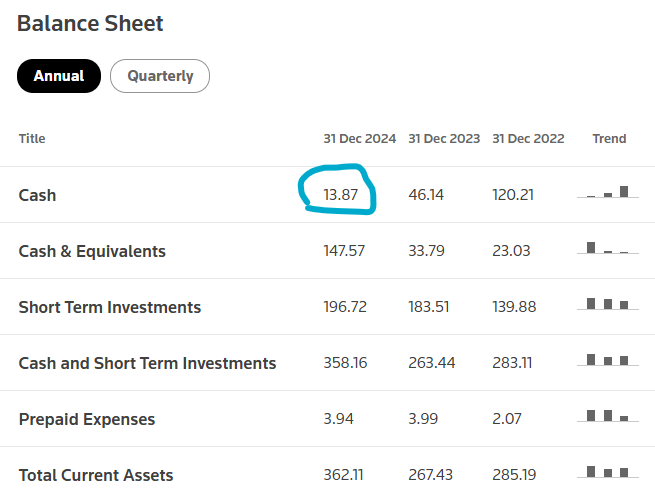Click the Cash row trend sparkline

coord(608,193)
